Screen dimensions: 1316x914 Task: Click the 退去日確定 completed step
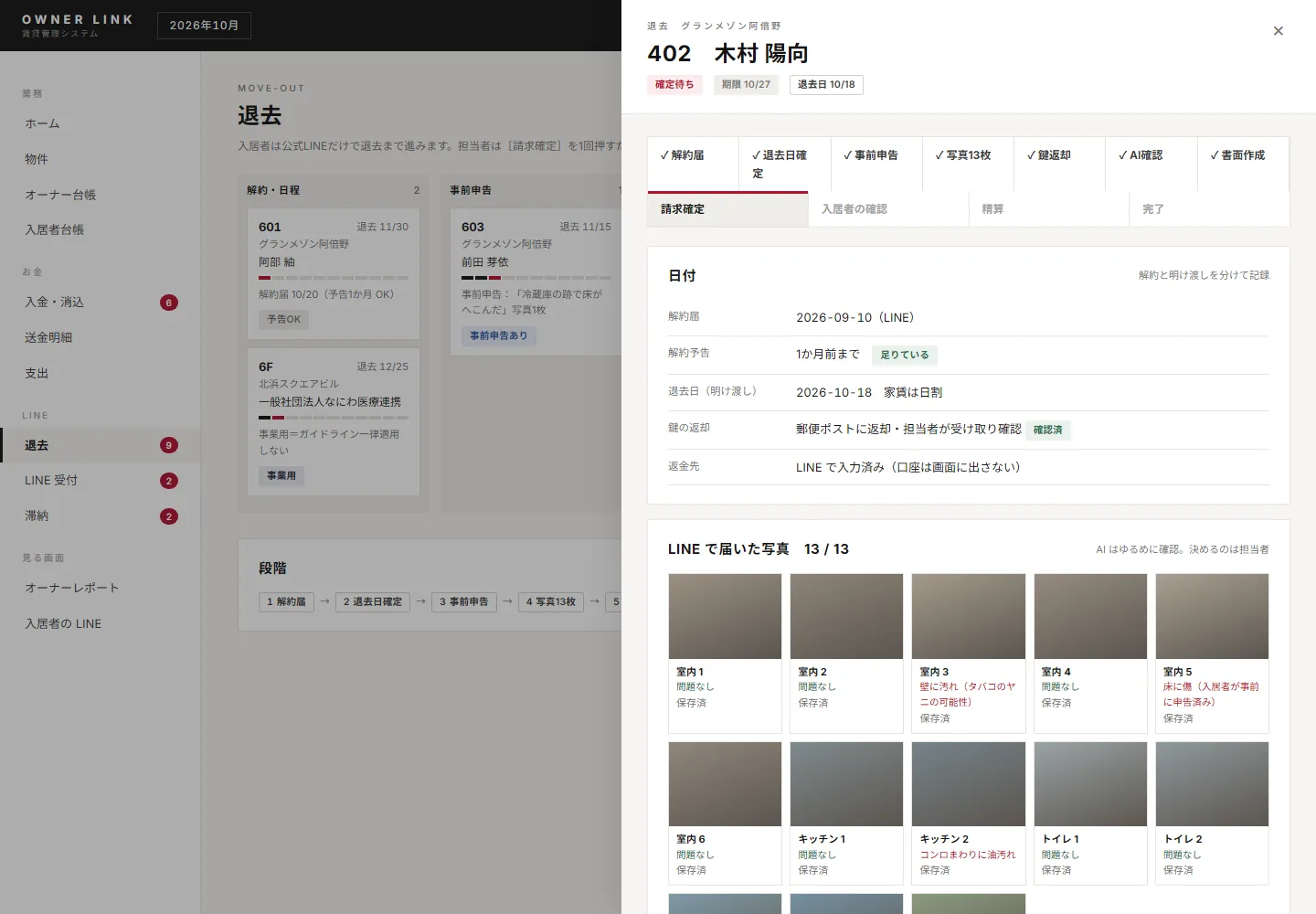click(x=785, y=164)
